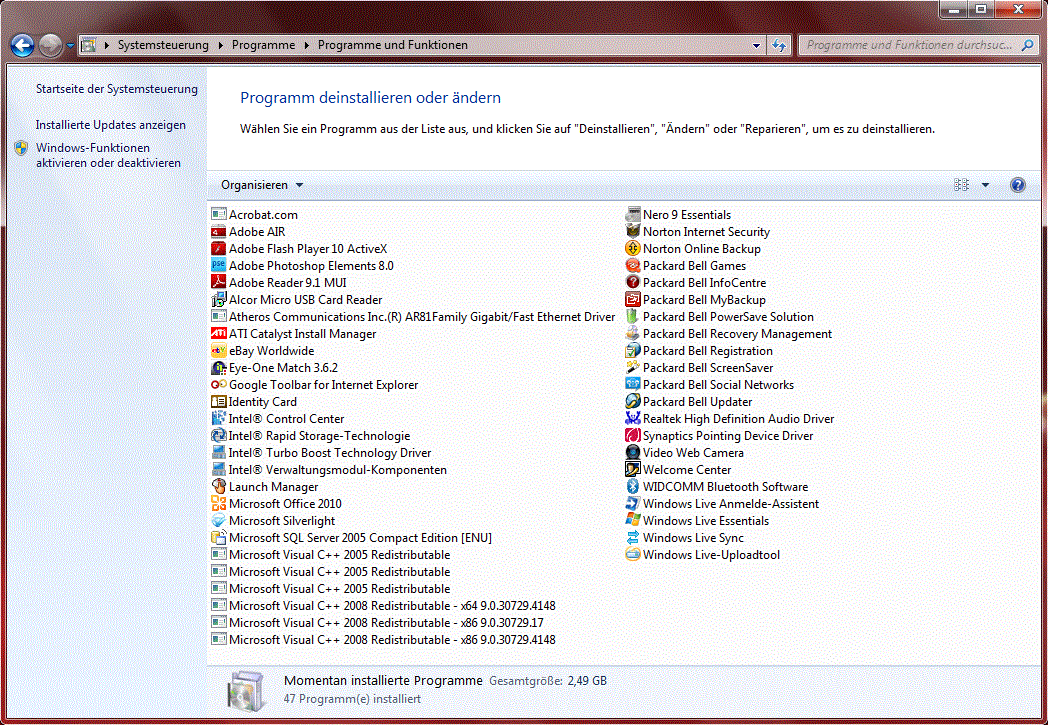Go back with the blue back arrow
Screen dimensions: 1048x725
[x=23, y=45]
